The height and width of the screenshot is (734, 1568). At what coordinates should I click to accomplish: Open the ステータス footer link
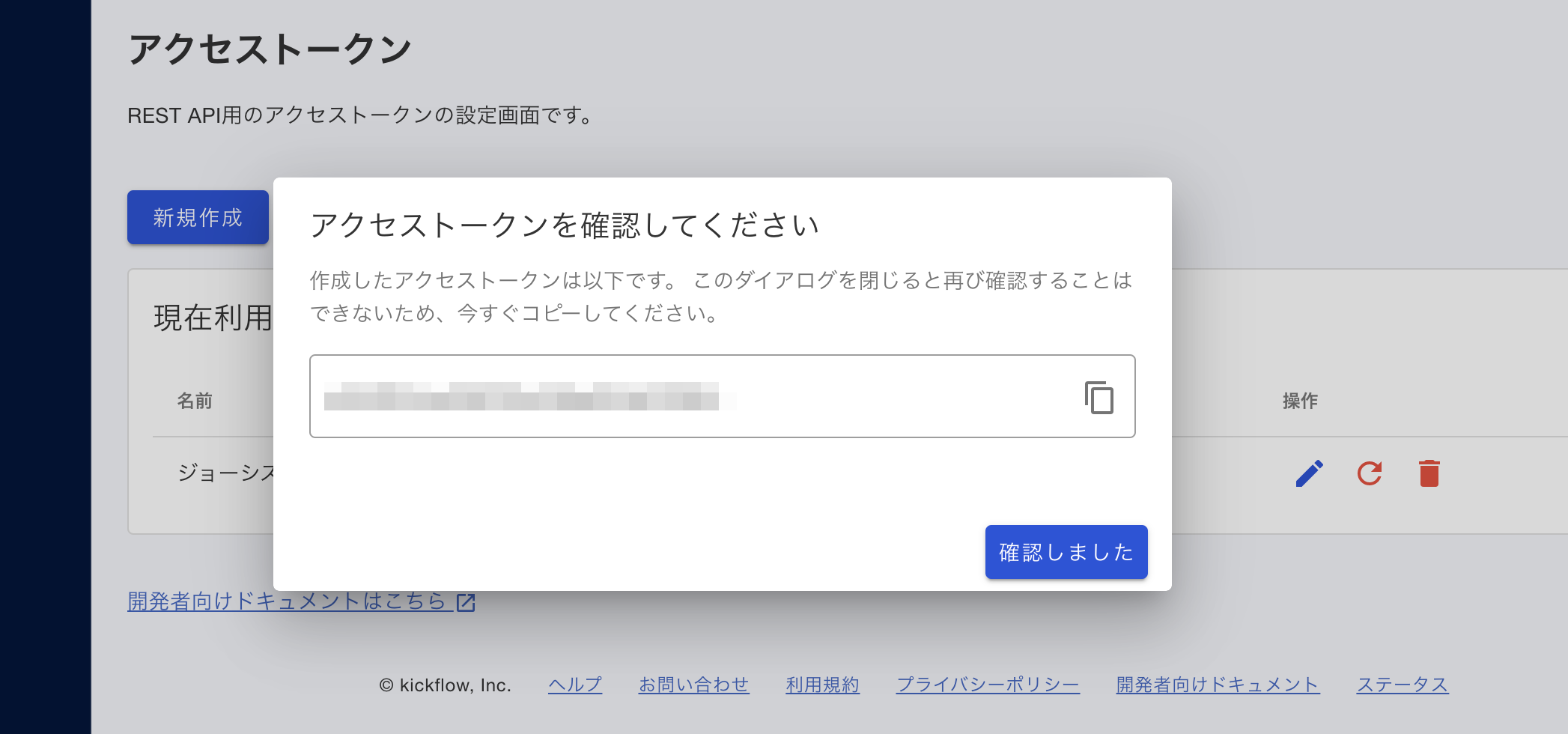coord(1403,685)
